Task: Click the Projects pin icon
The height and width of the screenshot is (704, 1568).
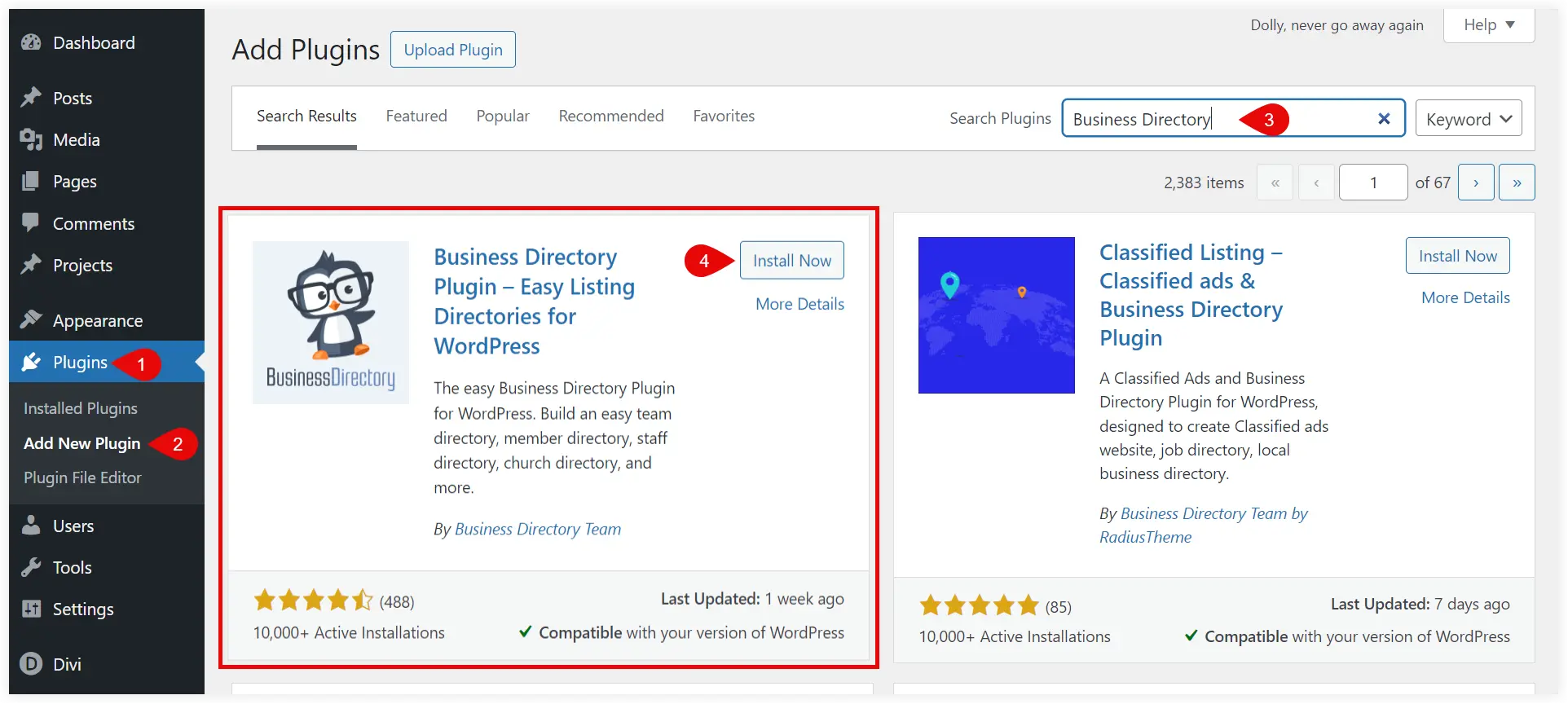Action: click(x=31, y=265)
